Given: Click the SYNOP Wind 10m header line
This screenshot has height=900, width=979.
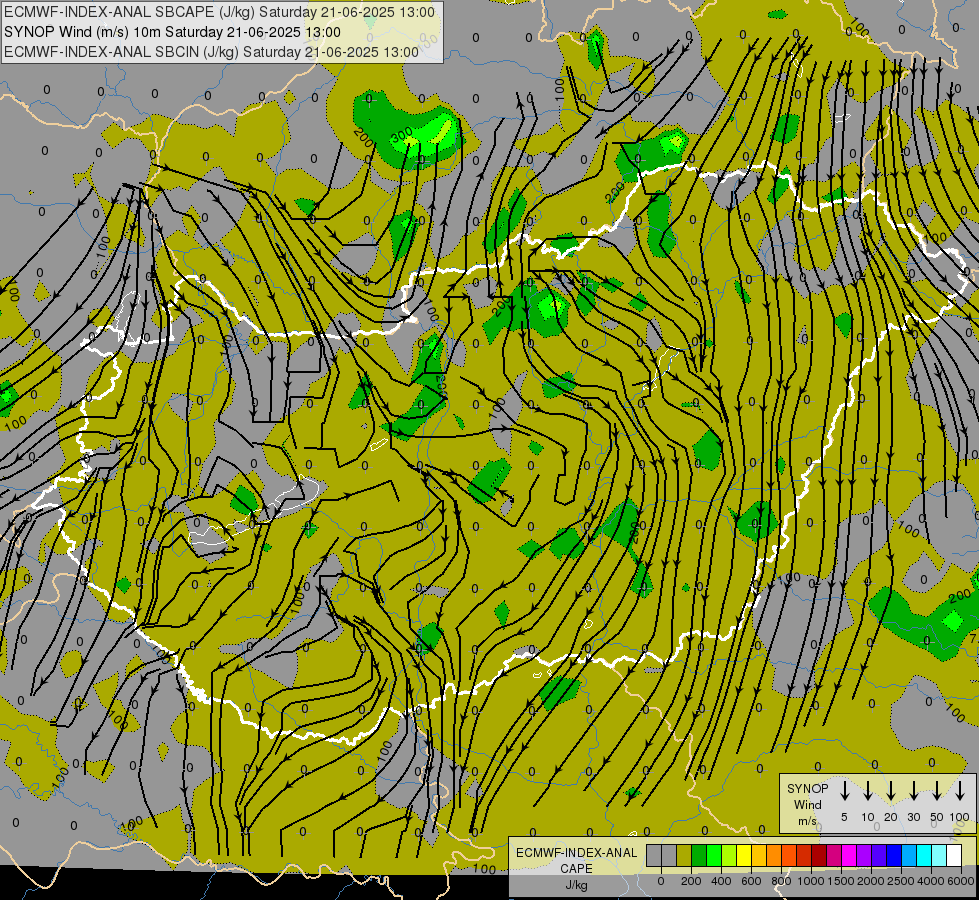Looking at the screenshot, I should click(x=172, y=32).
